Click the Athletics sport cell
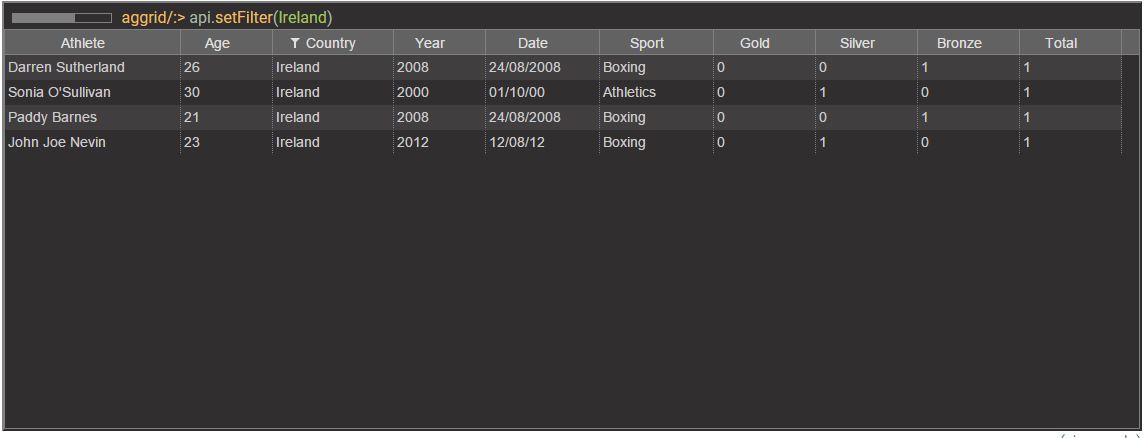Screen dimensions: 1145x438 tap(629, 92)
